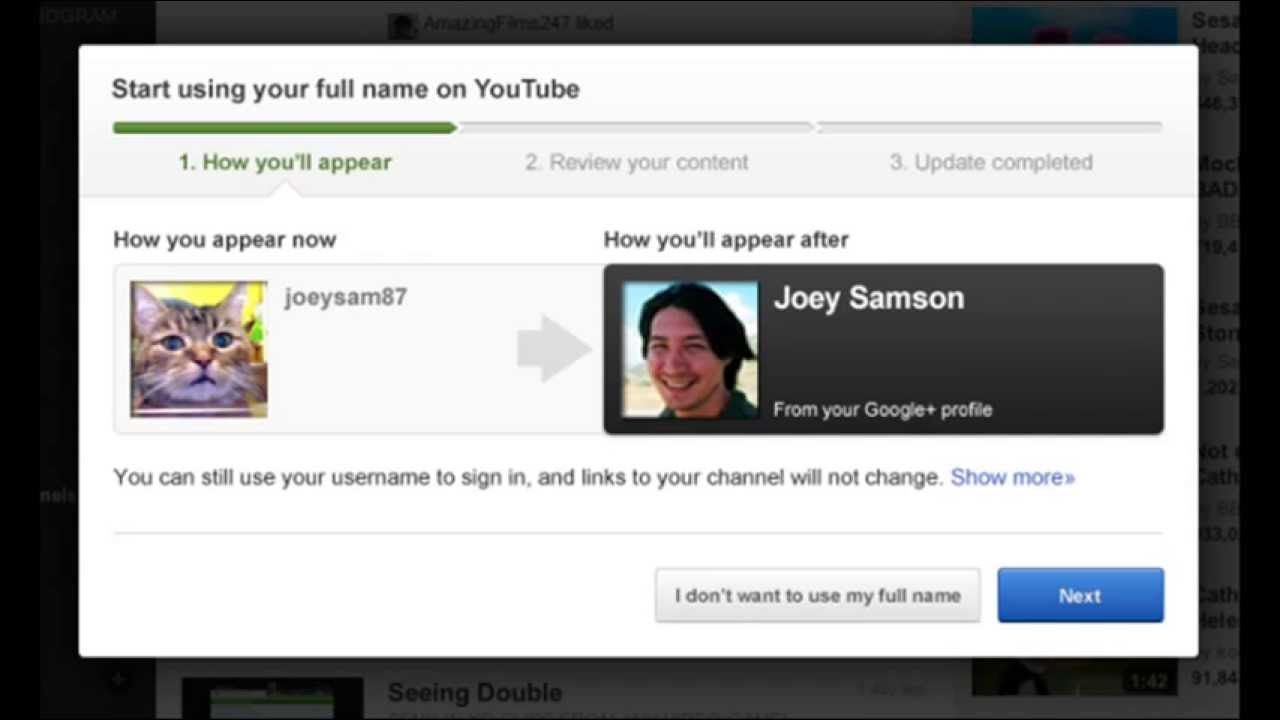Choose I don't want to use my full name

coord(817,595)
